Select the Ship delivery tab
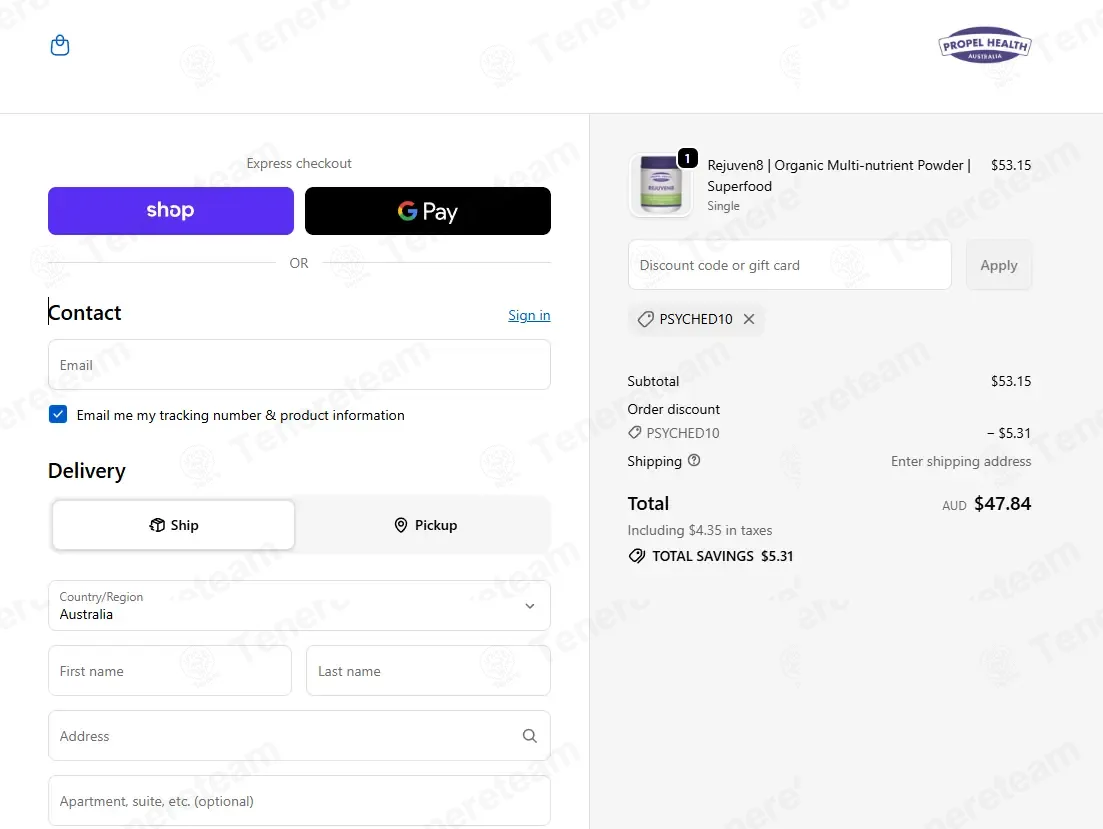This screenshot has height=829, width=1103. click(x=173, y=525)
